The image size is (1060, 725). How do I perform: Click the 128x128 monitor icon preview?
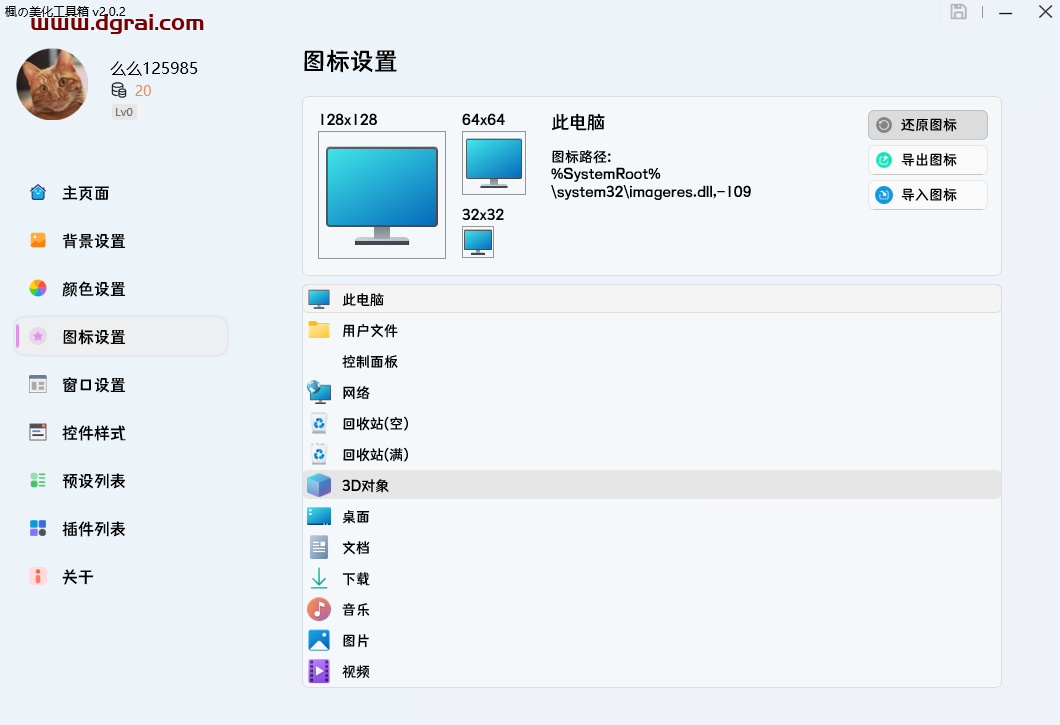click(x=382, y=195)
